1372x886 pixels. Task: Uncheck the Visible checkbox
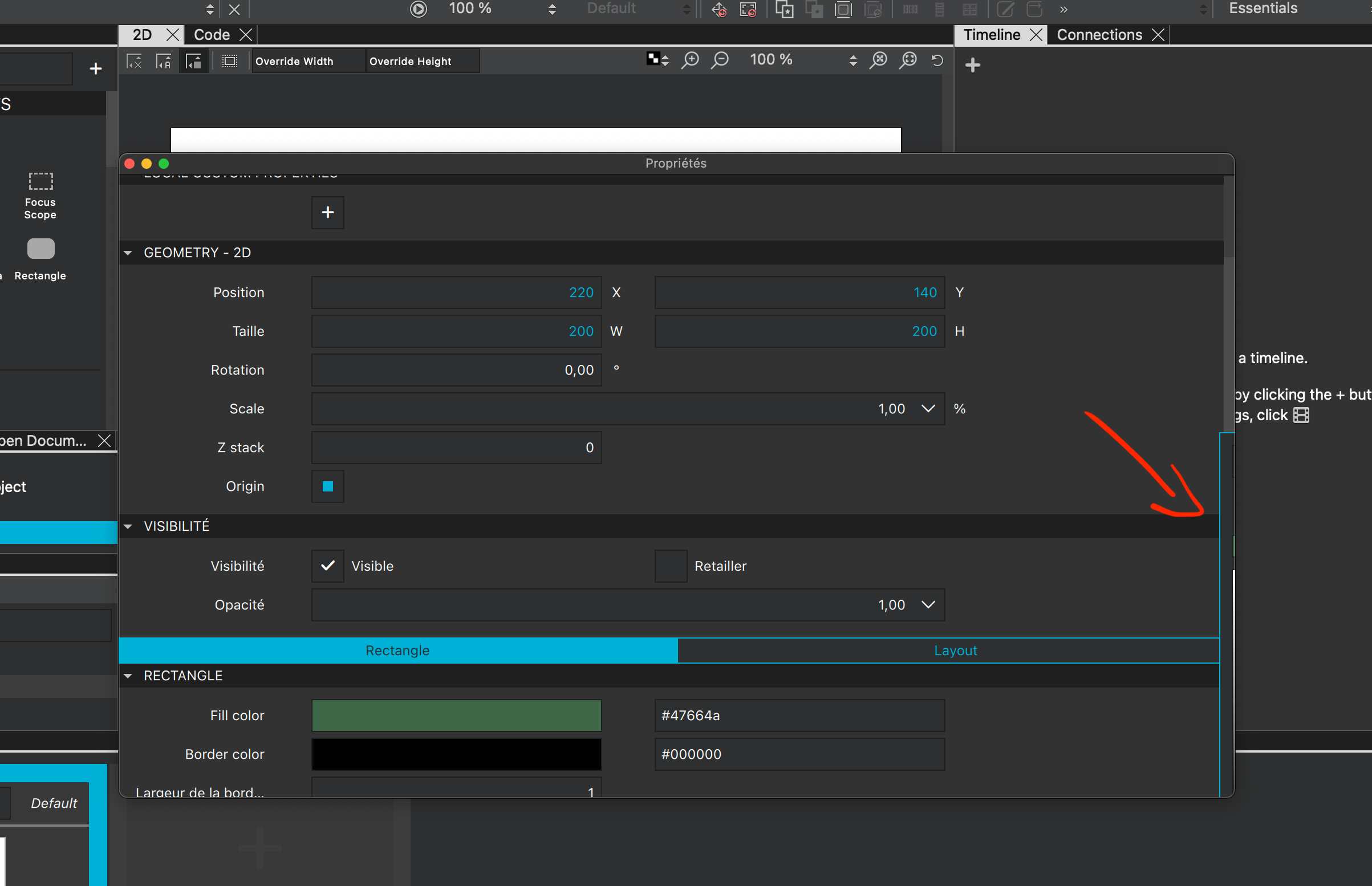pyautogui.click(x=327, y=566)
